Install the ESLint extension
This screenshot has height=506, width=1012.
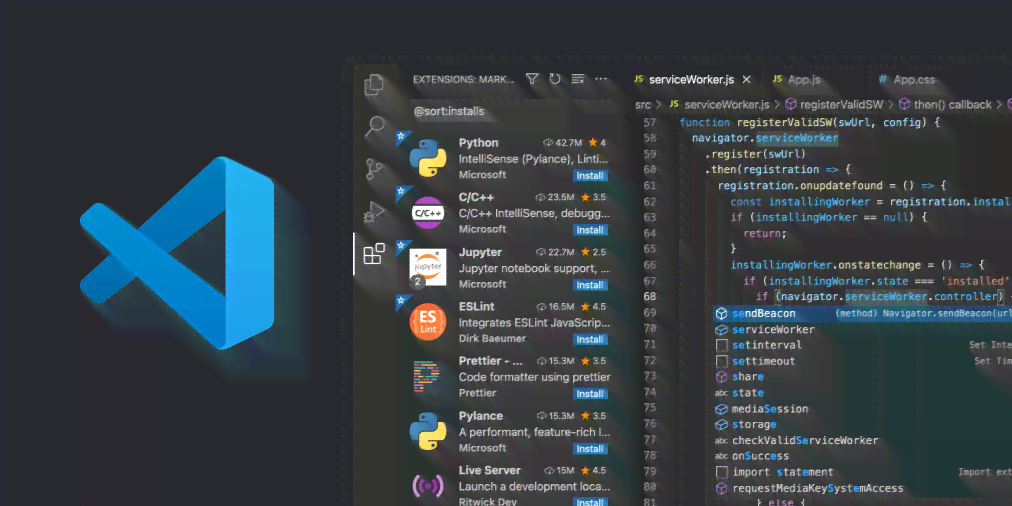590,339
